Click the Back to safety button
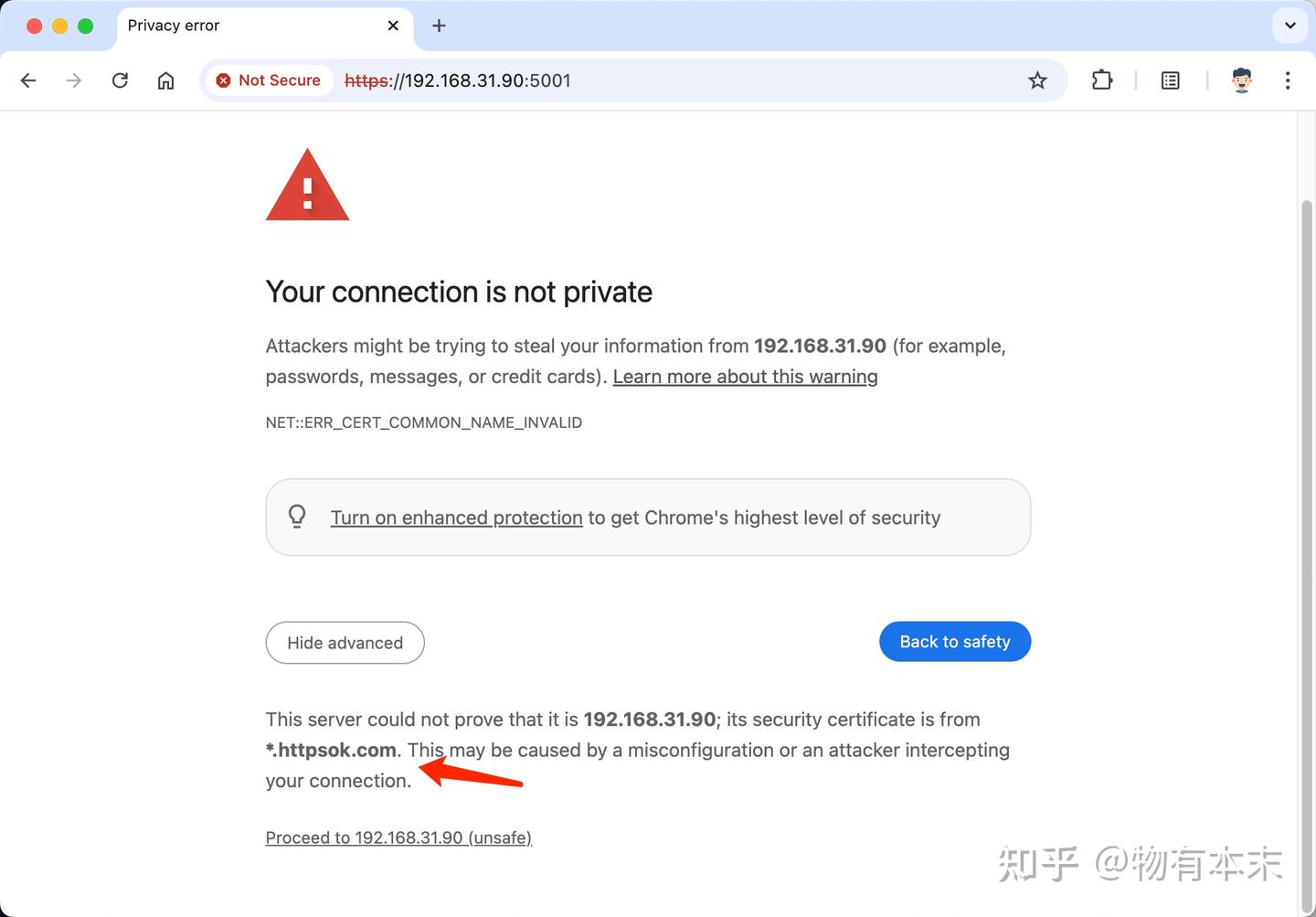Viewport: 1316px width, 917px height. (954, 641)
